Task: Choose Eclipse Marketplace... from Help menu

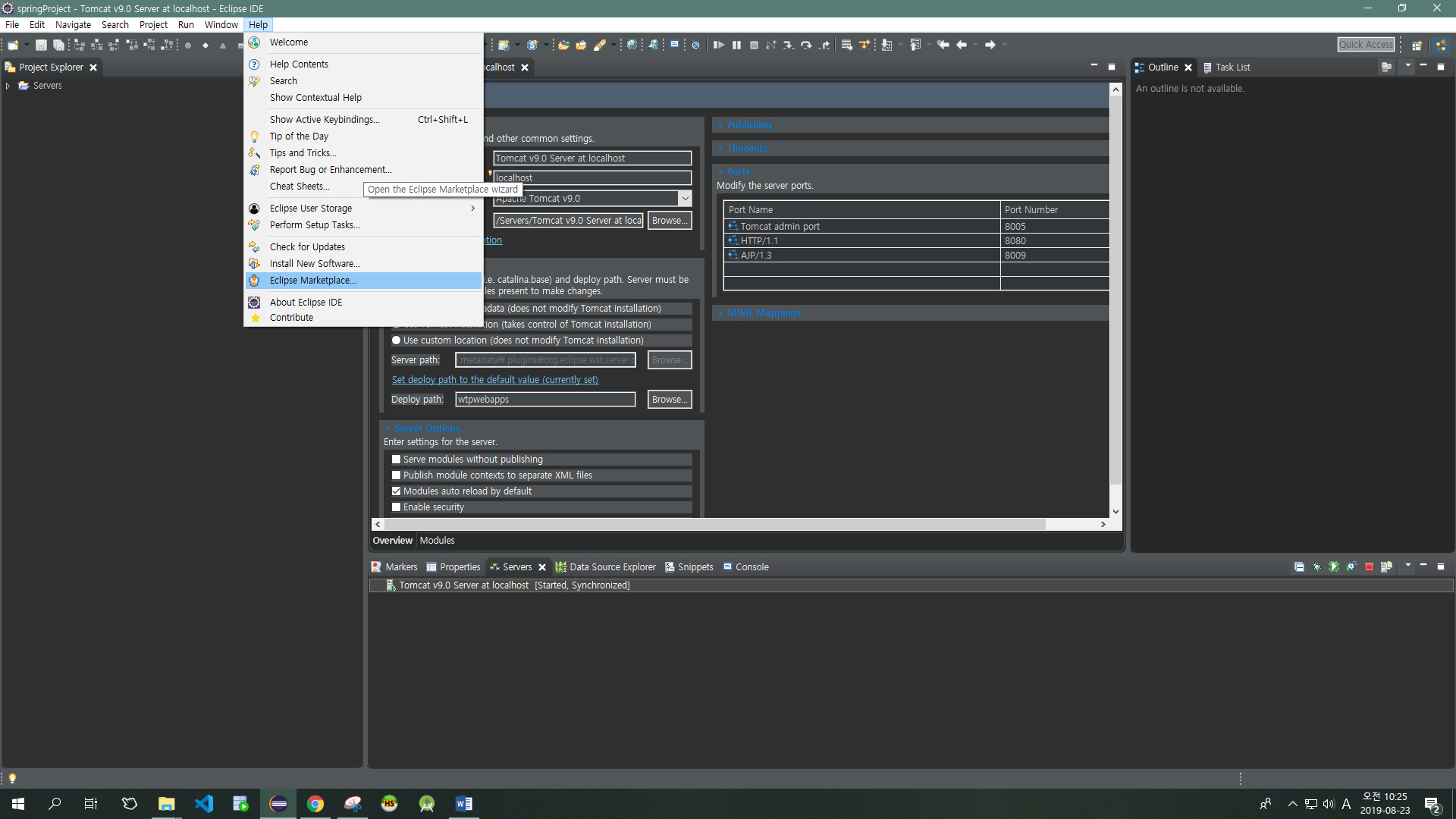Action: pyautogui.click(x=312, y=281)
